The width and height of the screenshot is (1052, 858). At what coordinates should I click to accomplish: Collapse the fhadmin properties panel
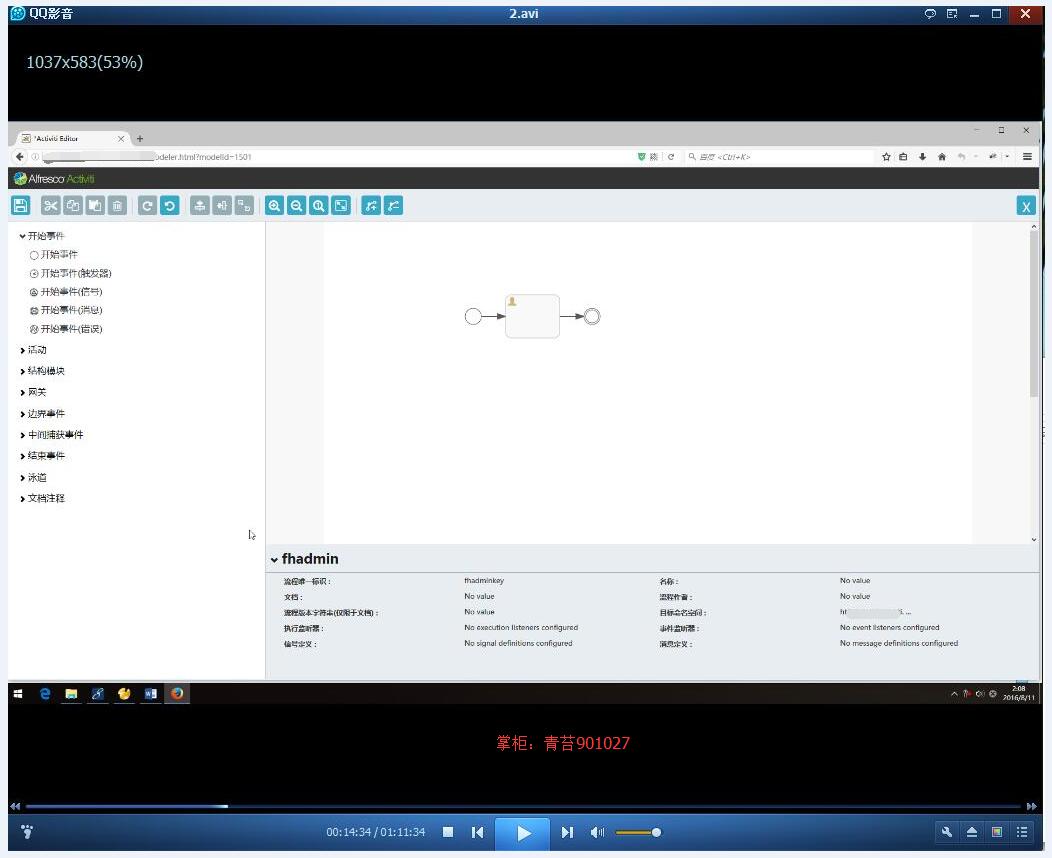click(275, 559)
